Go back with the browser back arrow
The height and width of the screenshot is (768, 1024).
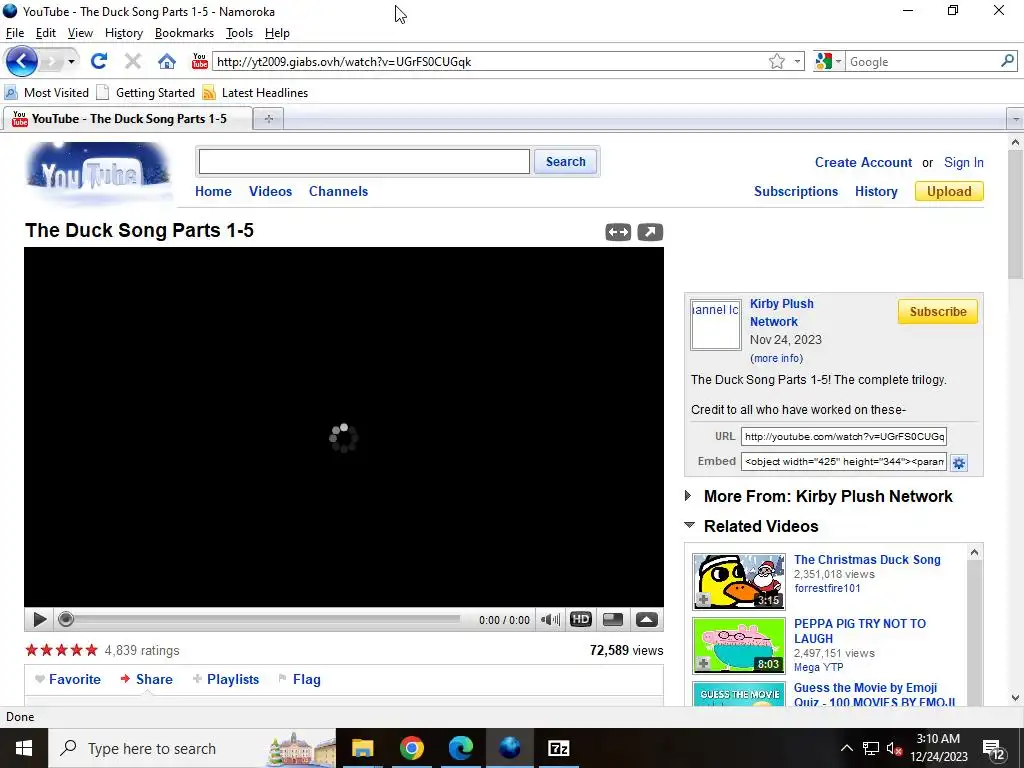(x=22, y=61)
